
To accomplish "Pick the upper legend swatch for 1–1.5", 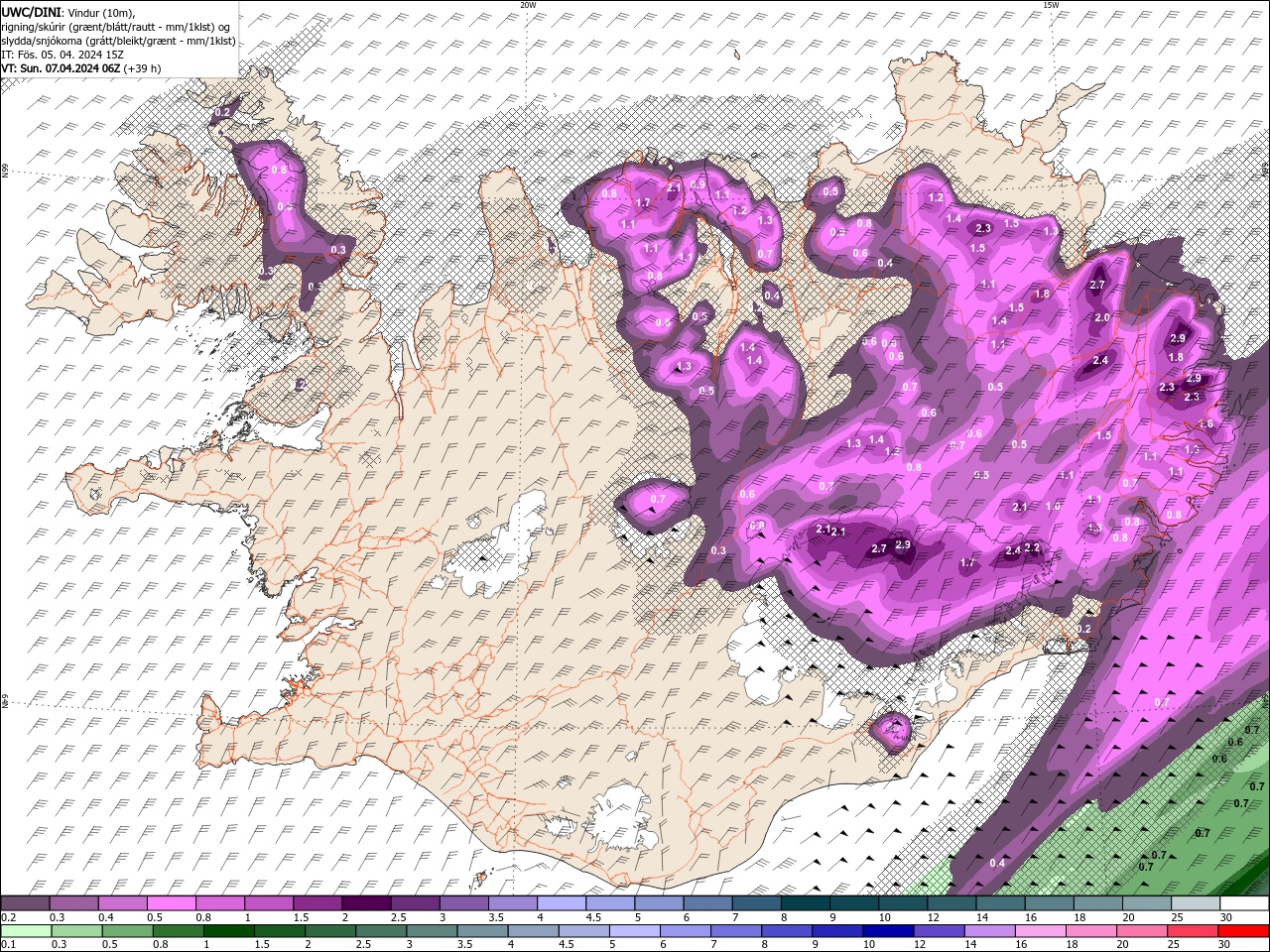I will [x=268, y=903].
